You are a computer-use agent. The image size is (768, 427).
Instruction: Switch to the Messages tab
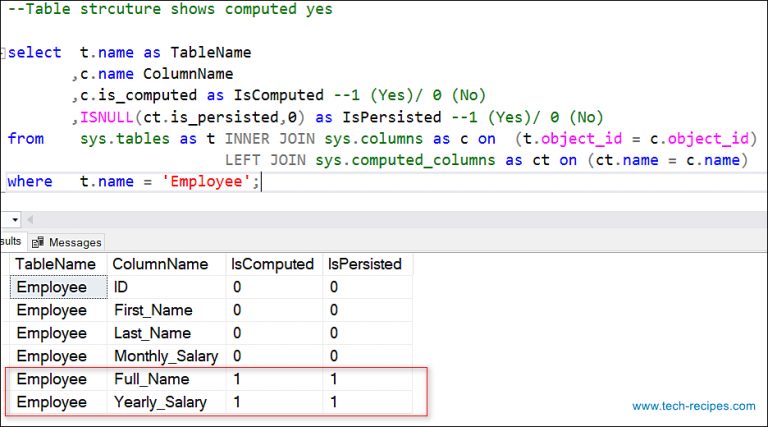pos(66,242)
